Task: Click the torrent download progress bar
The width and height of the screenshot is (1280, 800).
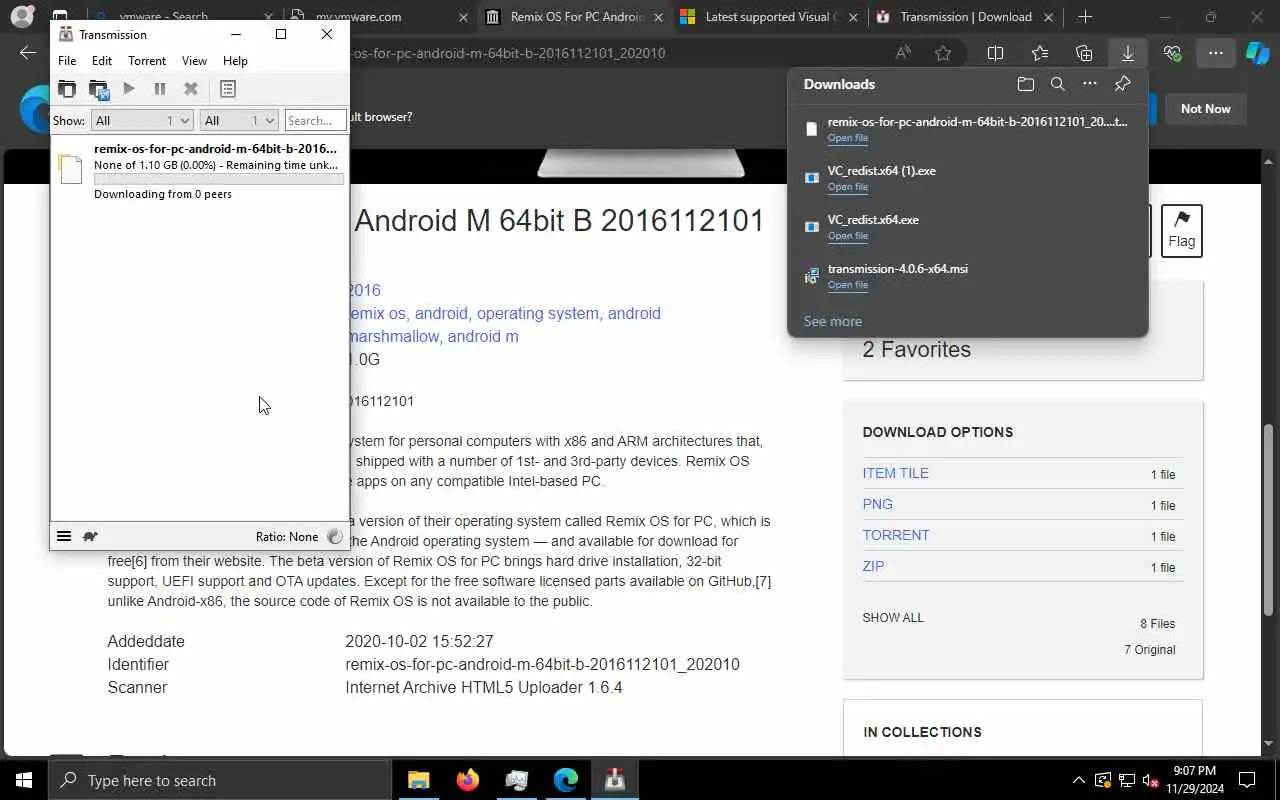Action: point(219,179)
